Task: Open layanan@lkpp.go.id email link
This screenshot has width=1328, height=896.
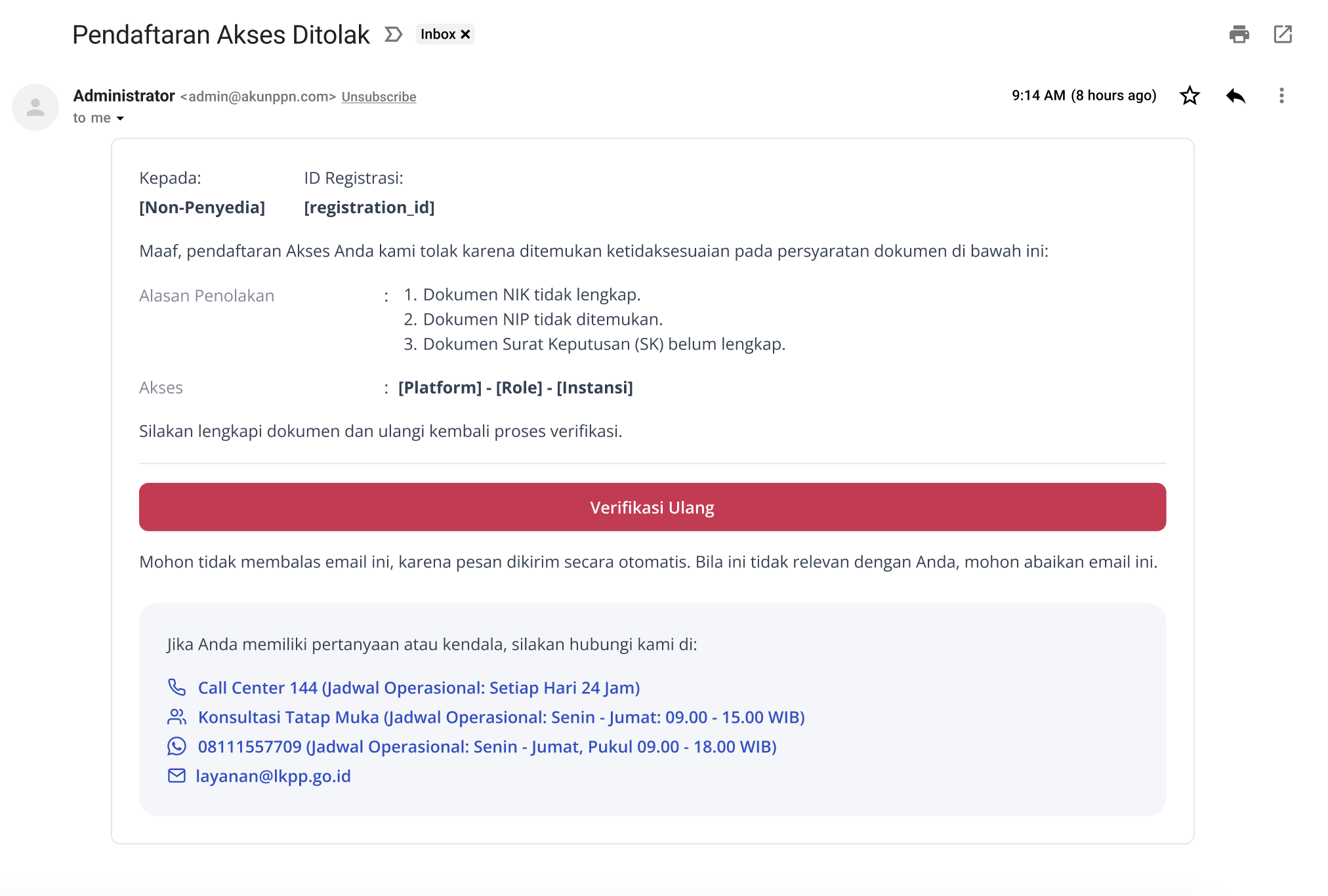Action: click(273, 776)
